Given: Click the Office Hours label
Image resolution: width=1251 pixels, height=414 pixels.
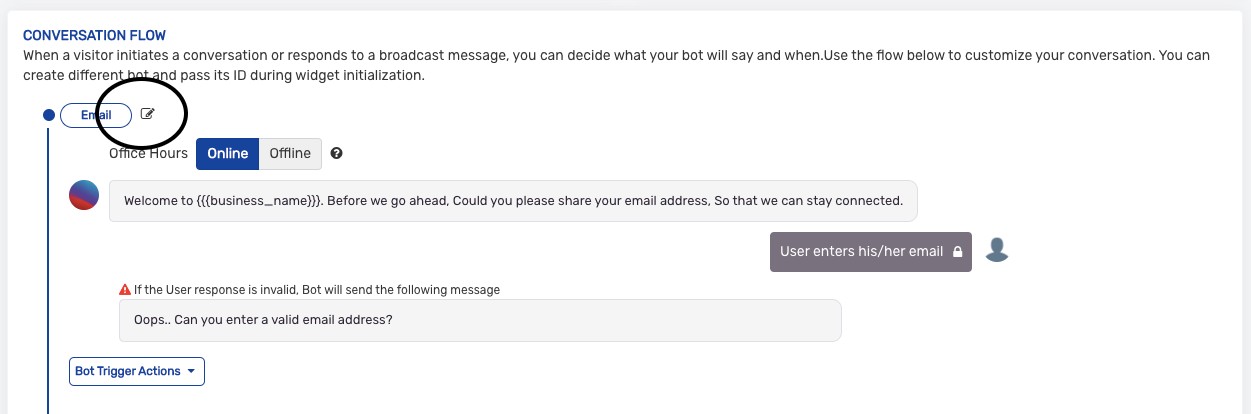Looking at the screenshot, I should pyautogui.click(x=148, y=154).
